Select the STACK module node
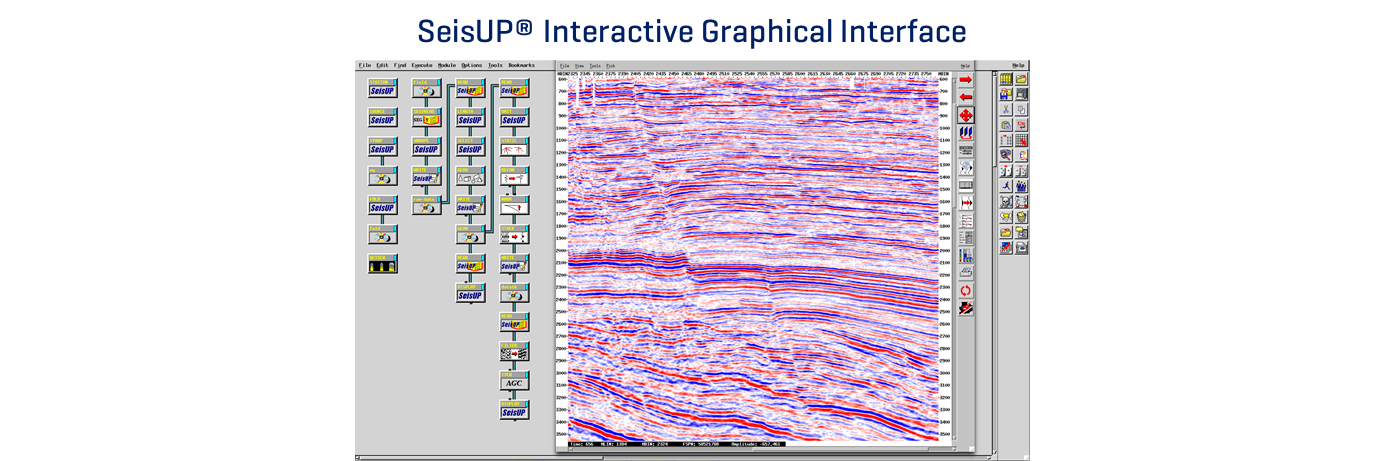The image size is (1385, 461). click(515, 234)
